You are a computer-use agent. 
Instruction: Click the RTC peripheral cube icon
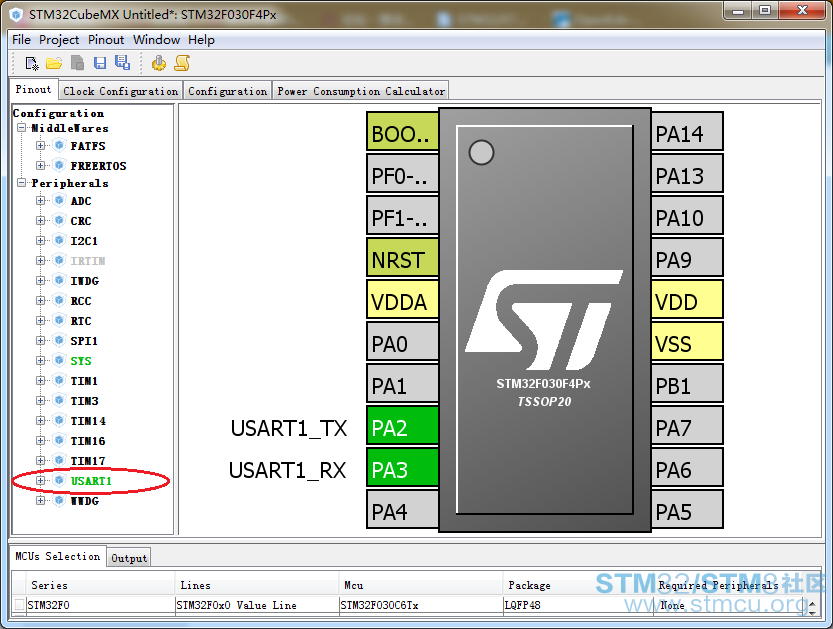pyautogui.click(x=60, y=320)
